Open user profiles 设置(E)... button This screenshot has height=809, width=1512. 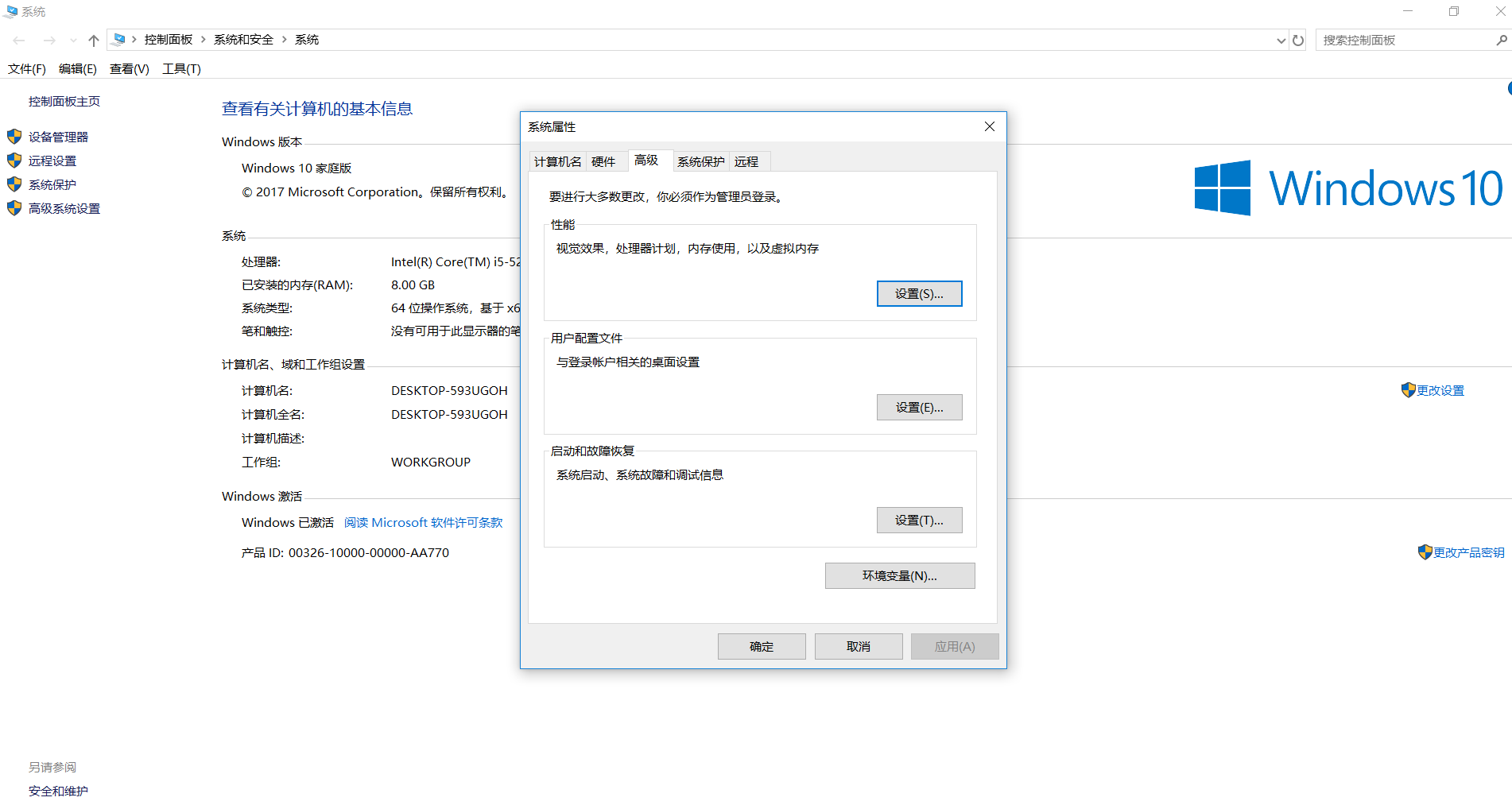tap(919, 407)
